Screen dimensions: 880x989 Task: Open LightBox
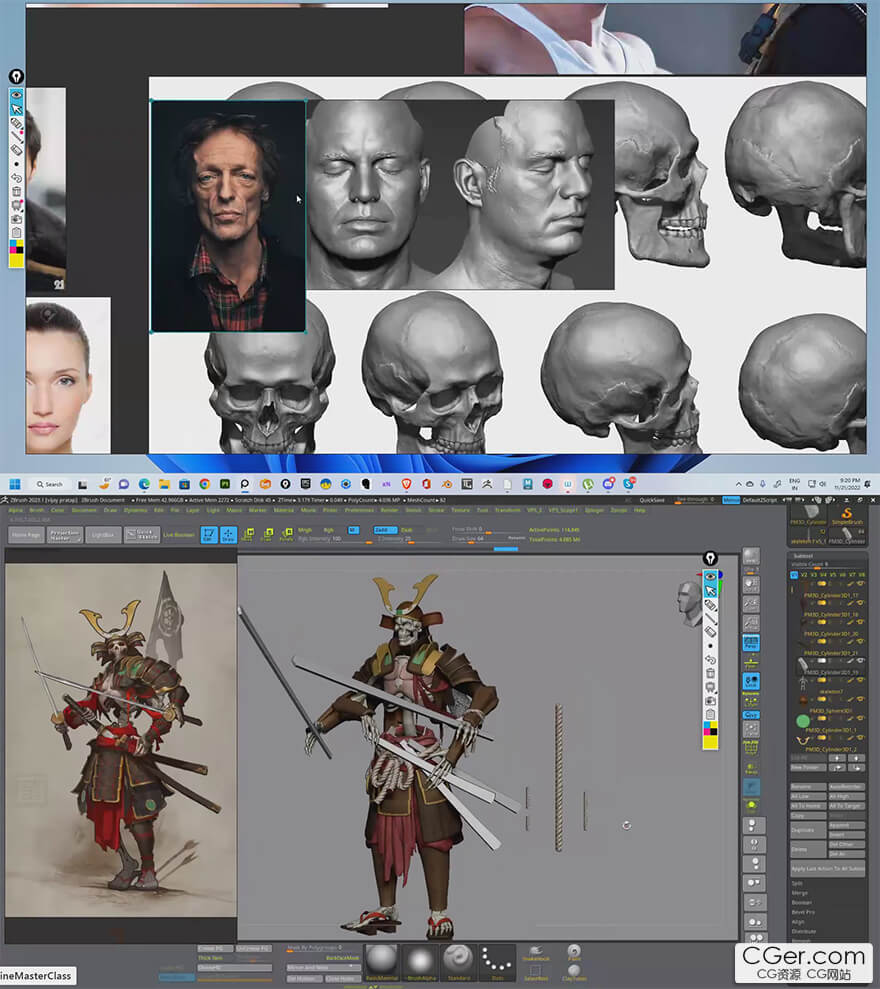point(103,535)
